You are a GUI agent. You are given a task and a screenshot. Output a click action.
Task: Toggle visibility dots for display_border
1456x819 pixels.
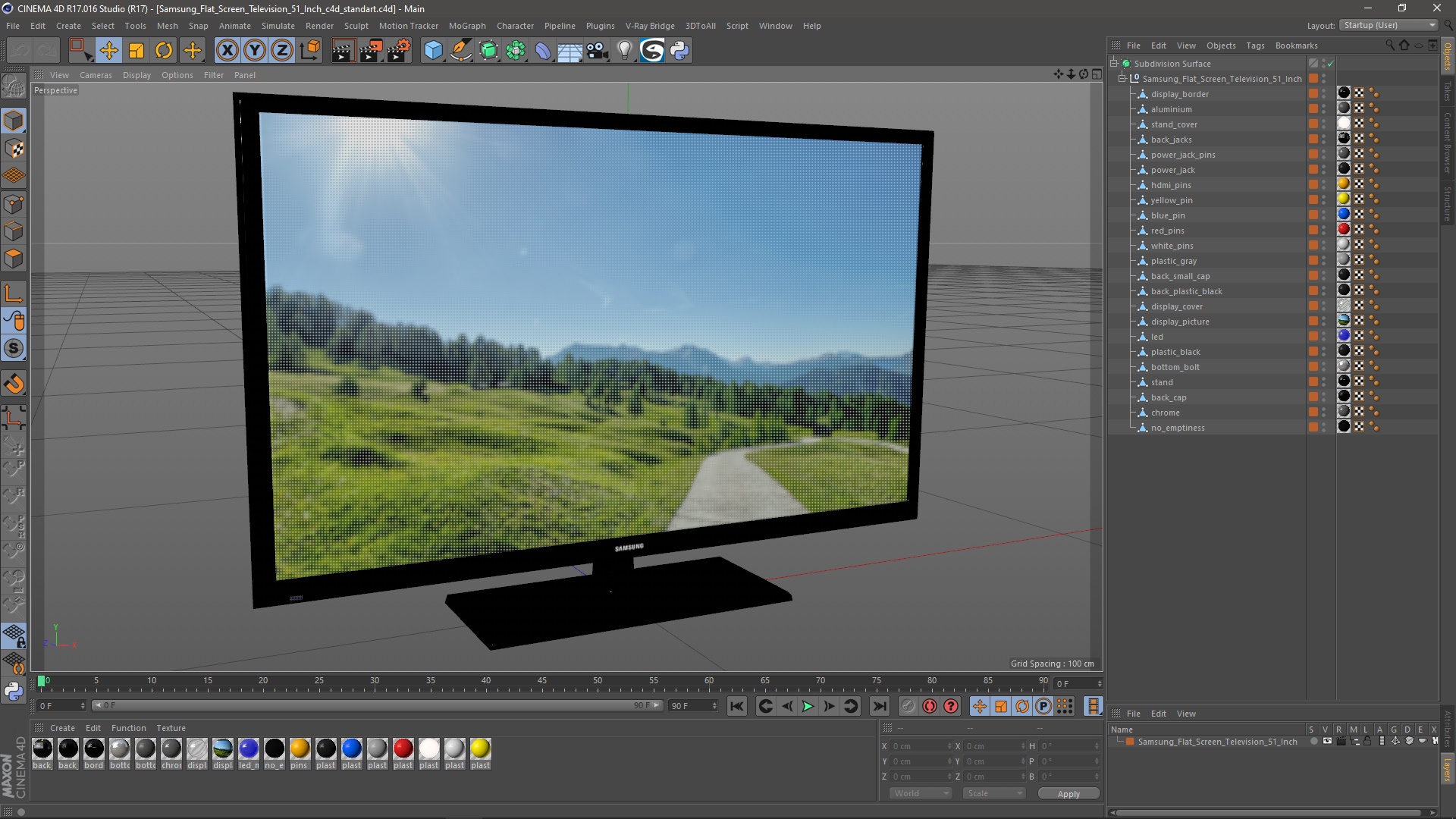point(1324,94)
